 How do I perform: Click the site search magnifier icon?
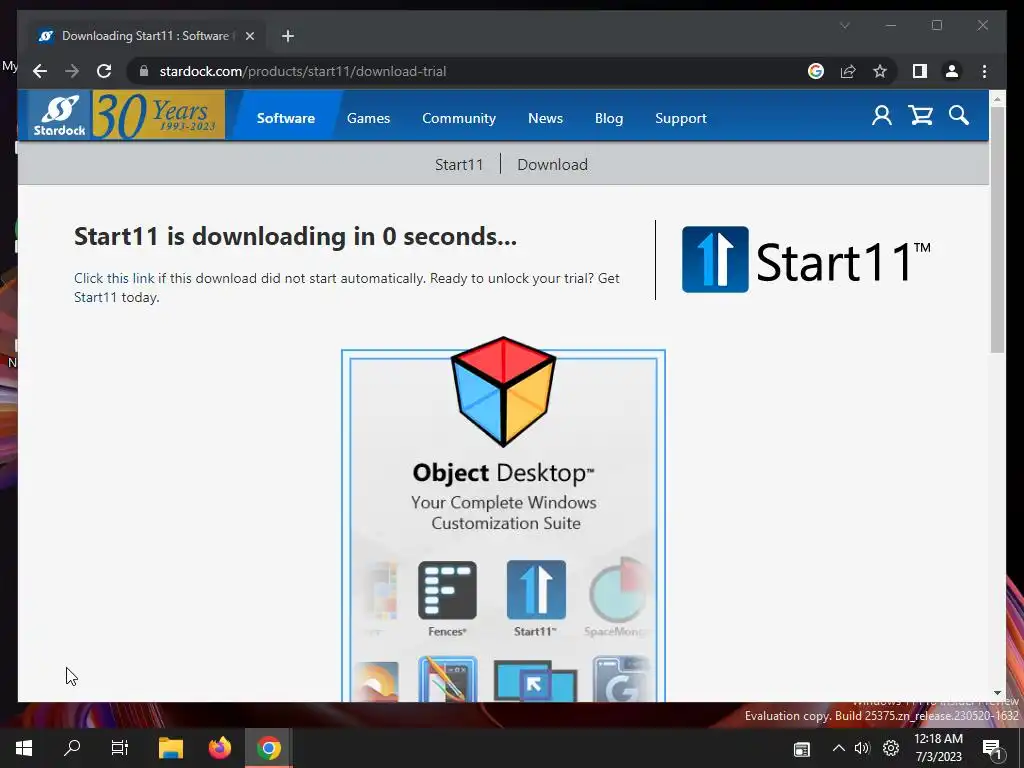click(x=959, y=116)
